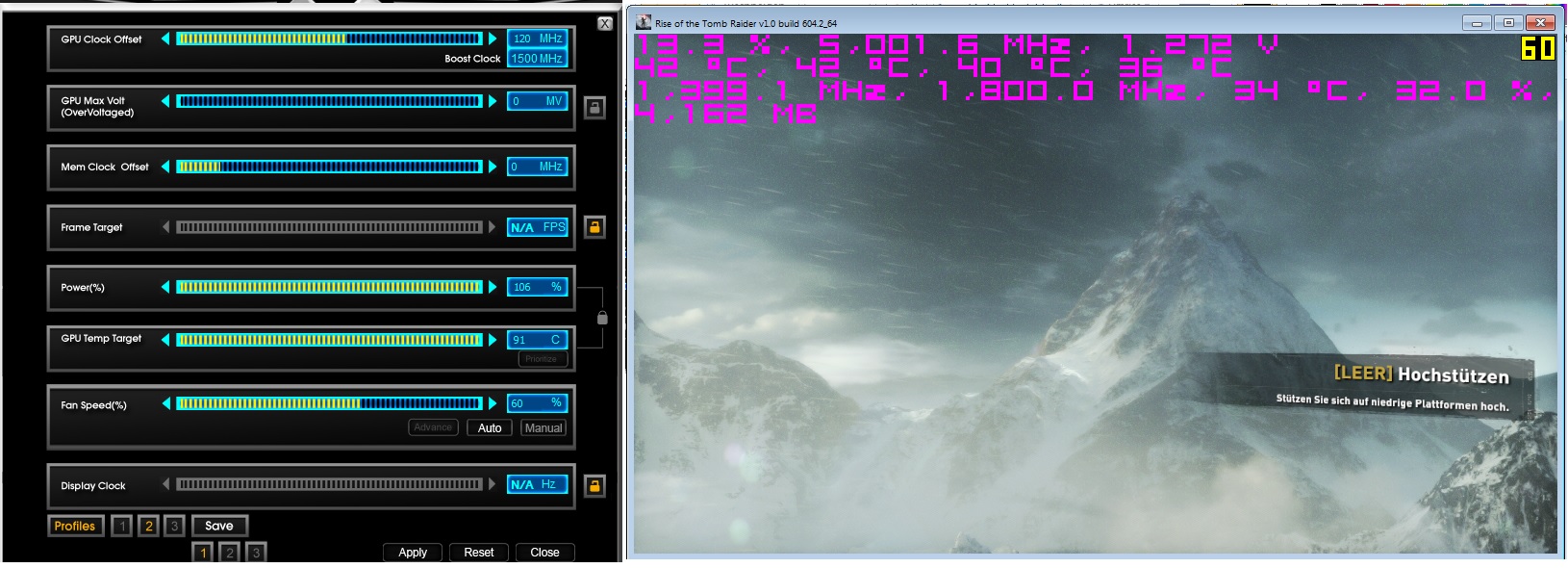1568x568 pixels.
Task: Edit the GPU Temp Target 91 C field
Action: (537, 340)
